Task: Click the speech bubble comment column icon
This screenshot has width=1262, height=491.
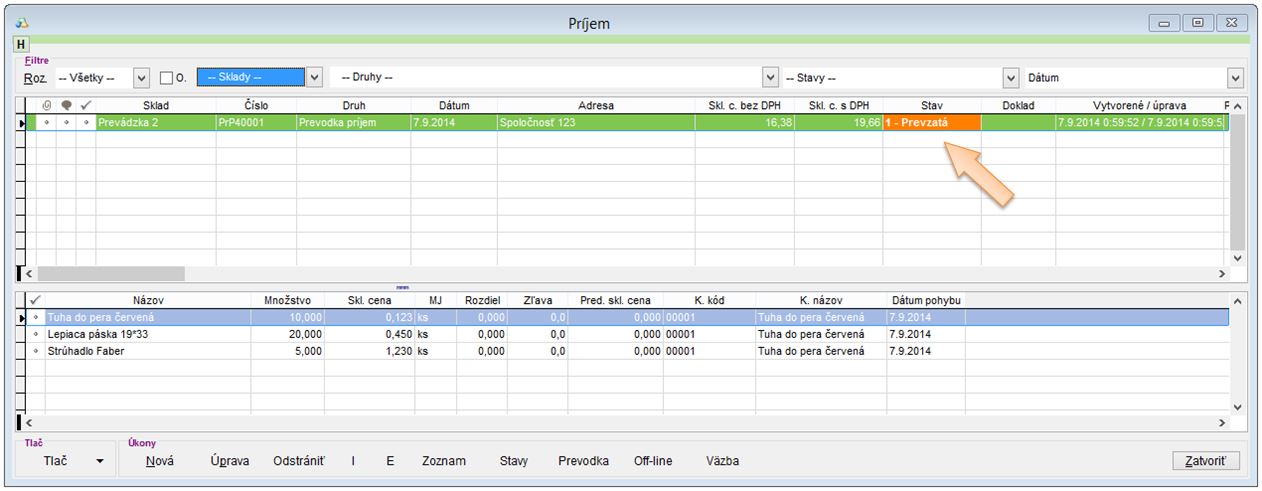Action: tap(66, 105)
